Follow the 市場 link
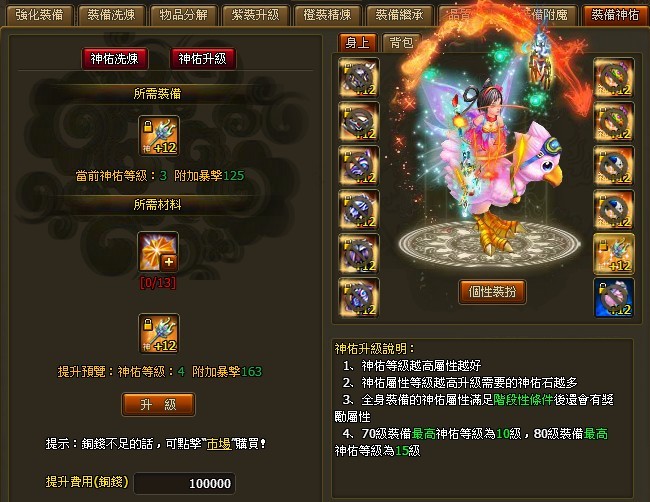Image resolution: width=650 pixels, height=502 pixels. pos(219,444)
